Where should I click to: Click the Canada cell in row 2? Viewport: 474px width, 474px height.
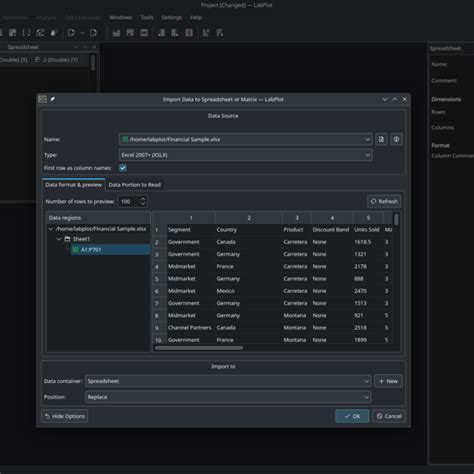pos(249,242)
